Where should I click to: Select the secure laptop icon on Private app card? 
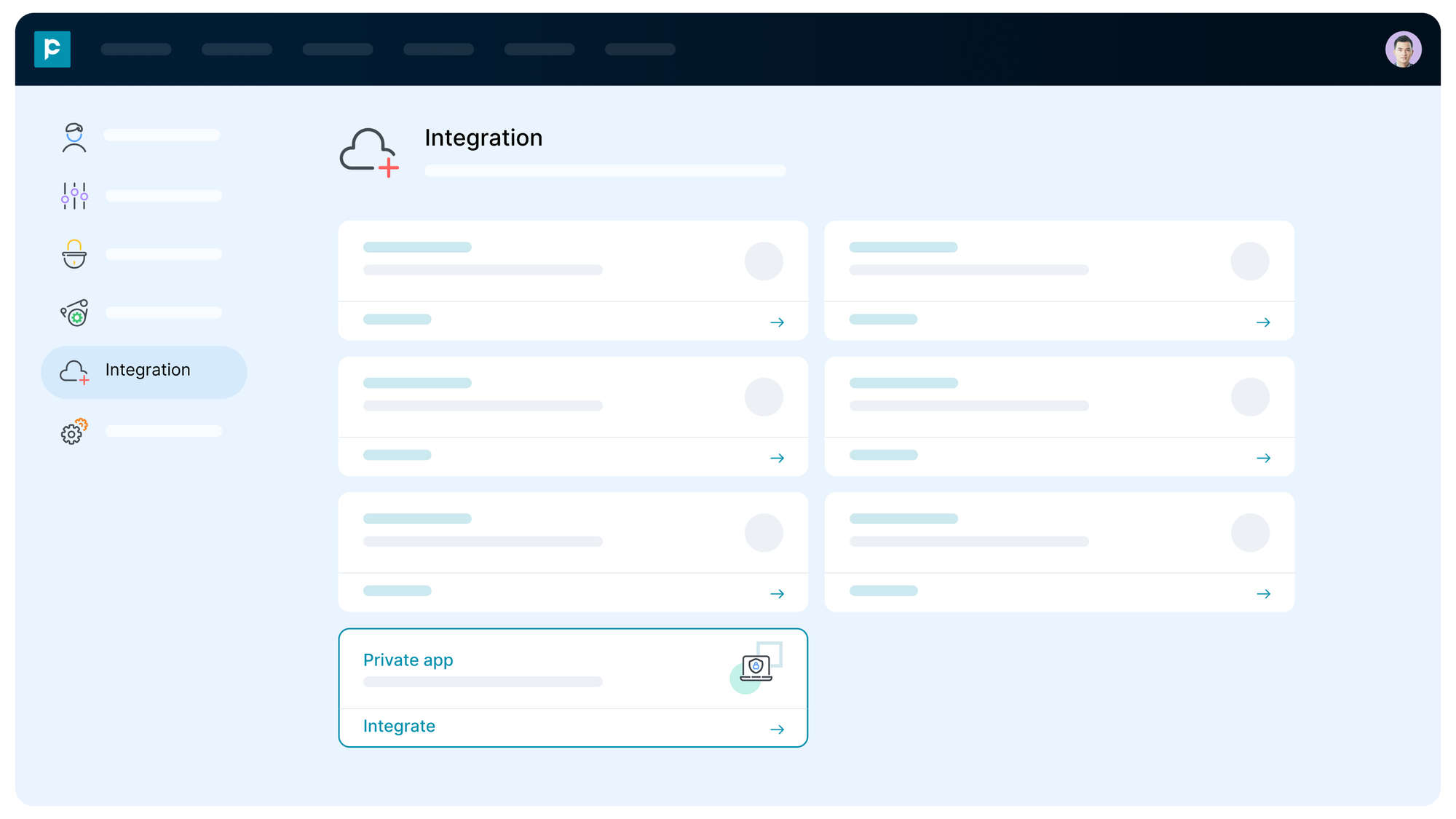tap(756, 668)
